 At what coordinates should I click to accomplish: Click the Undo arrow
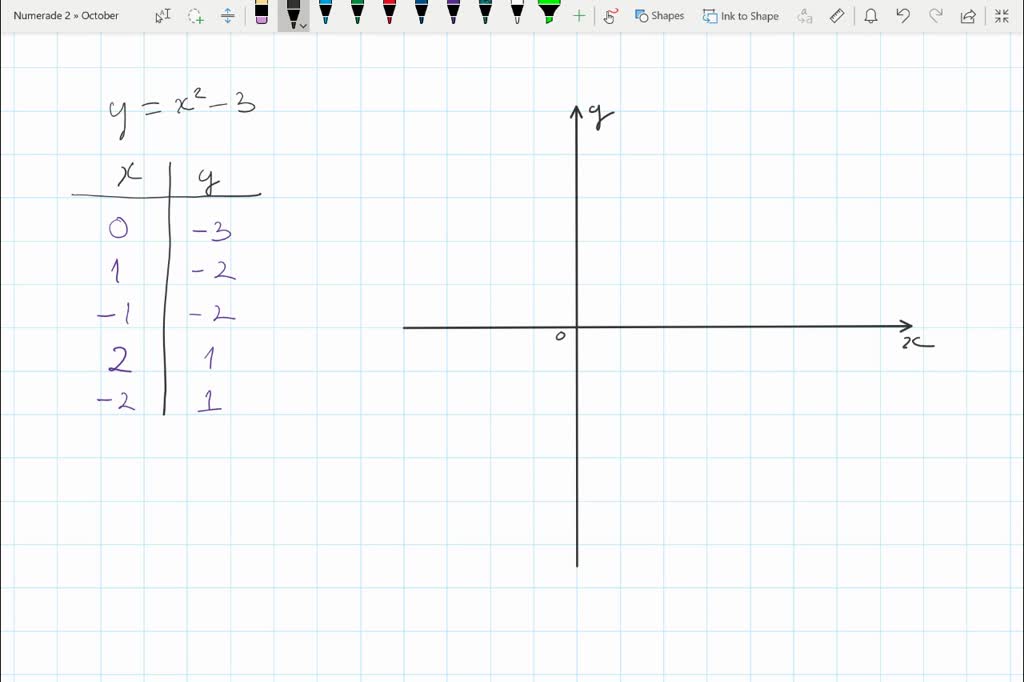pos(903,16)
